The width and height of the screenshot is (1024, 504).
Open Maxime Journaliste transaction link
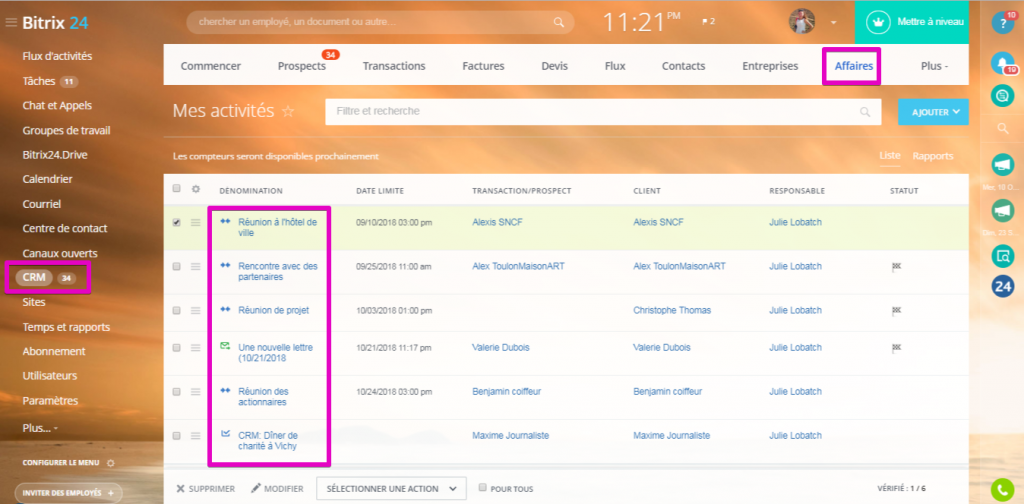pyautogui.click(x=510, y=435)
